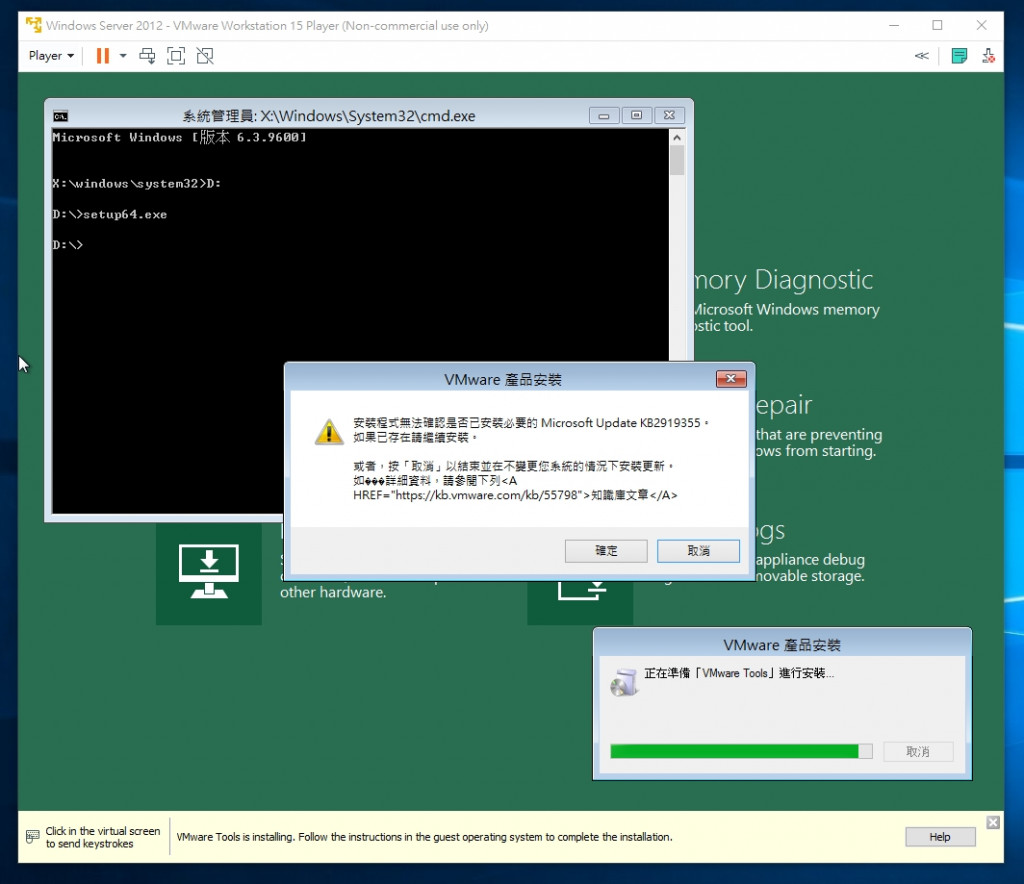Click the cmd.exe scrollbar up arrow
1024x884 pixels.
point(677,138)
